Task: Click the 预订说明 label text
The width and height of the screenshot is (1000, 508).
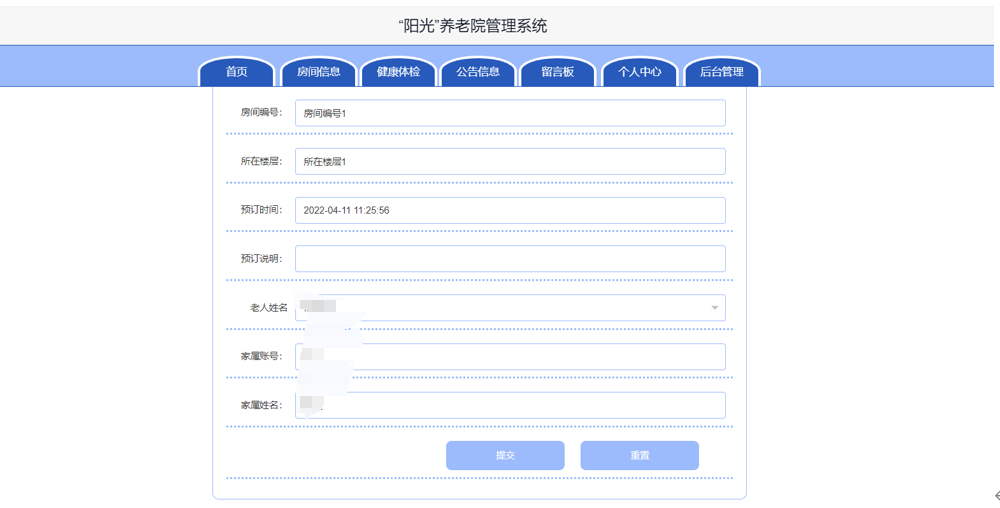Action: point(261,259)
